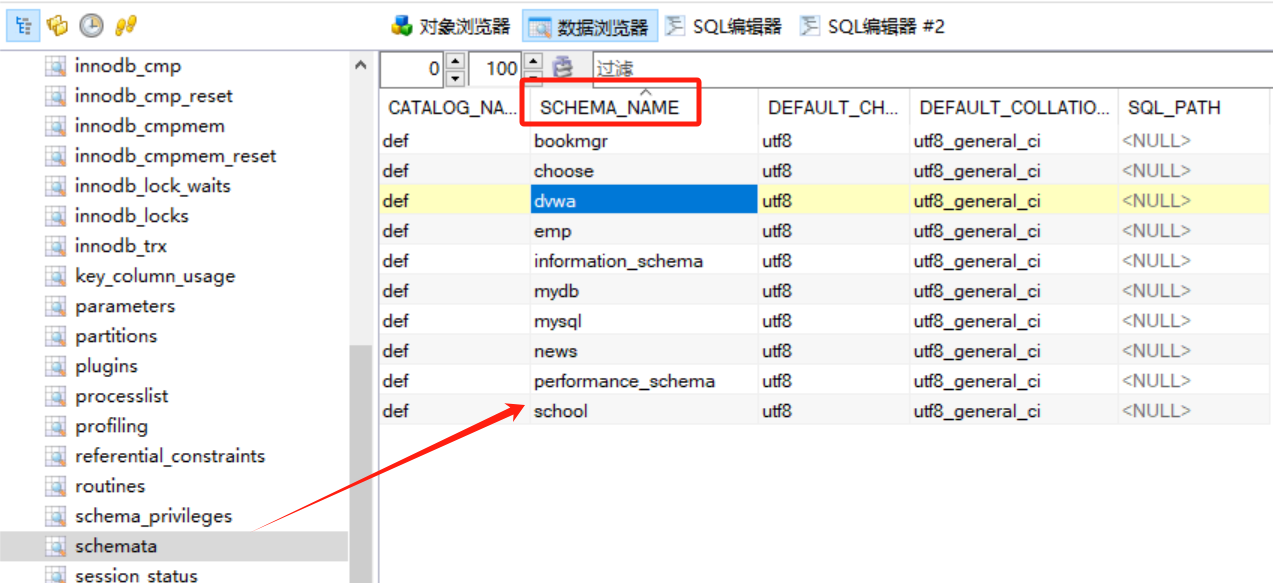The image size is (1273, 583).
Task: Click utf8_general_ci in the choose row
Action: pos(1014,171)
